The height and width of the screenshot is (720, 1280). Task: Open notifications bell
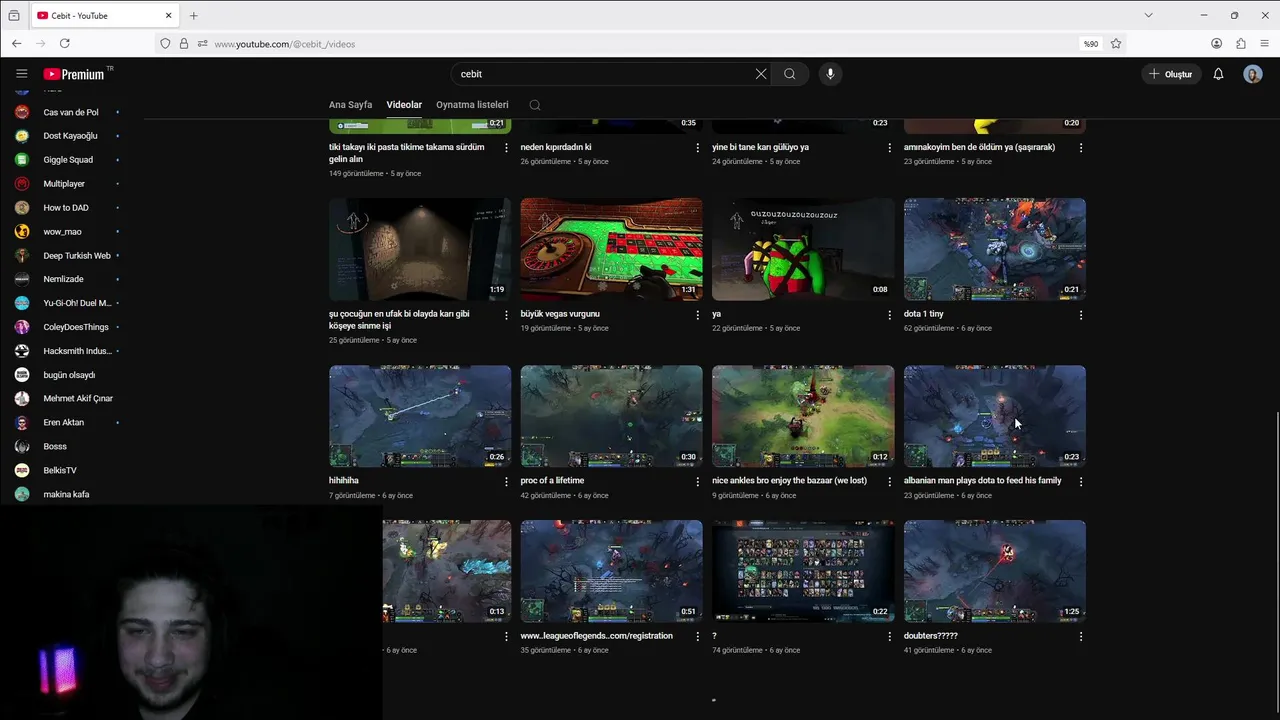pyautogui.click(x=1218, y=74)
